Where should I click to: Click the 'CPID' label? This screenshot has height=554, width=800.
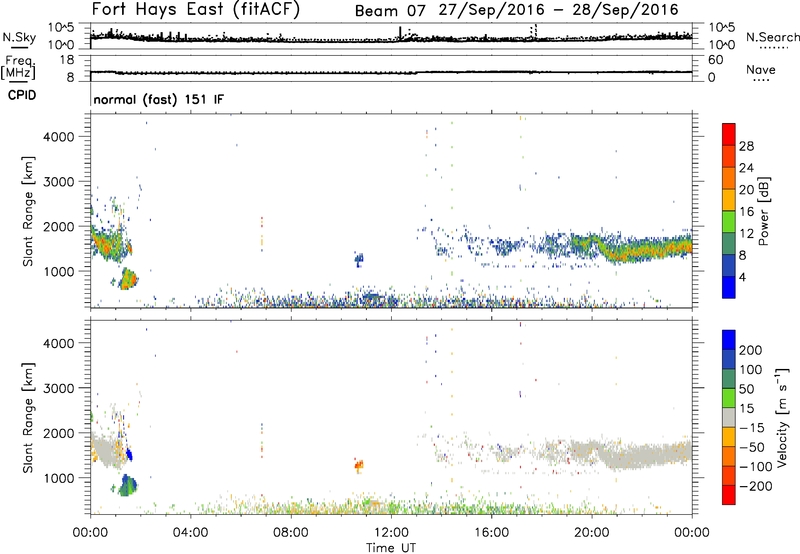22,95
